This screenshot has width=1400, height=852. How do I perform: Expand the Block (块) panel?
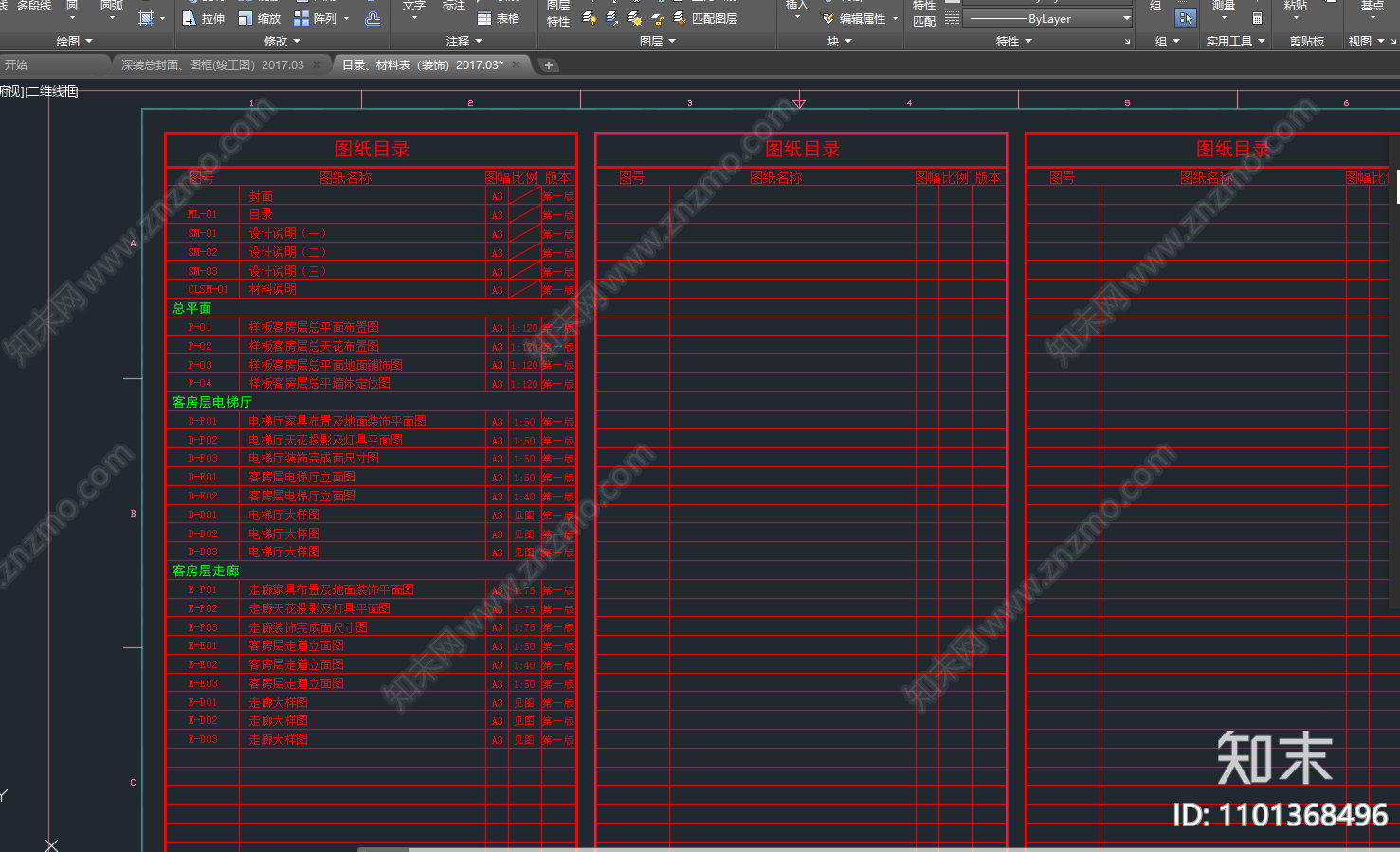click(x=840, y=42)
